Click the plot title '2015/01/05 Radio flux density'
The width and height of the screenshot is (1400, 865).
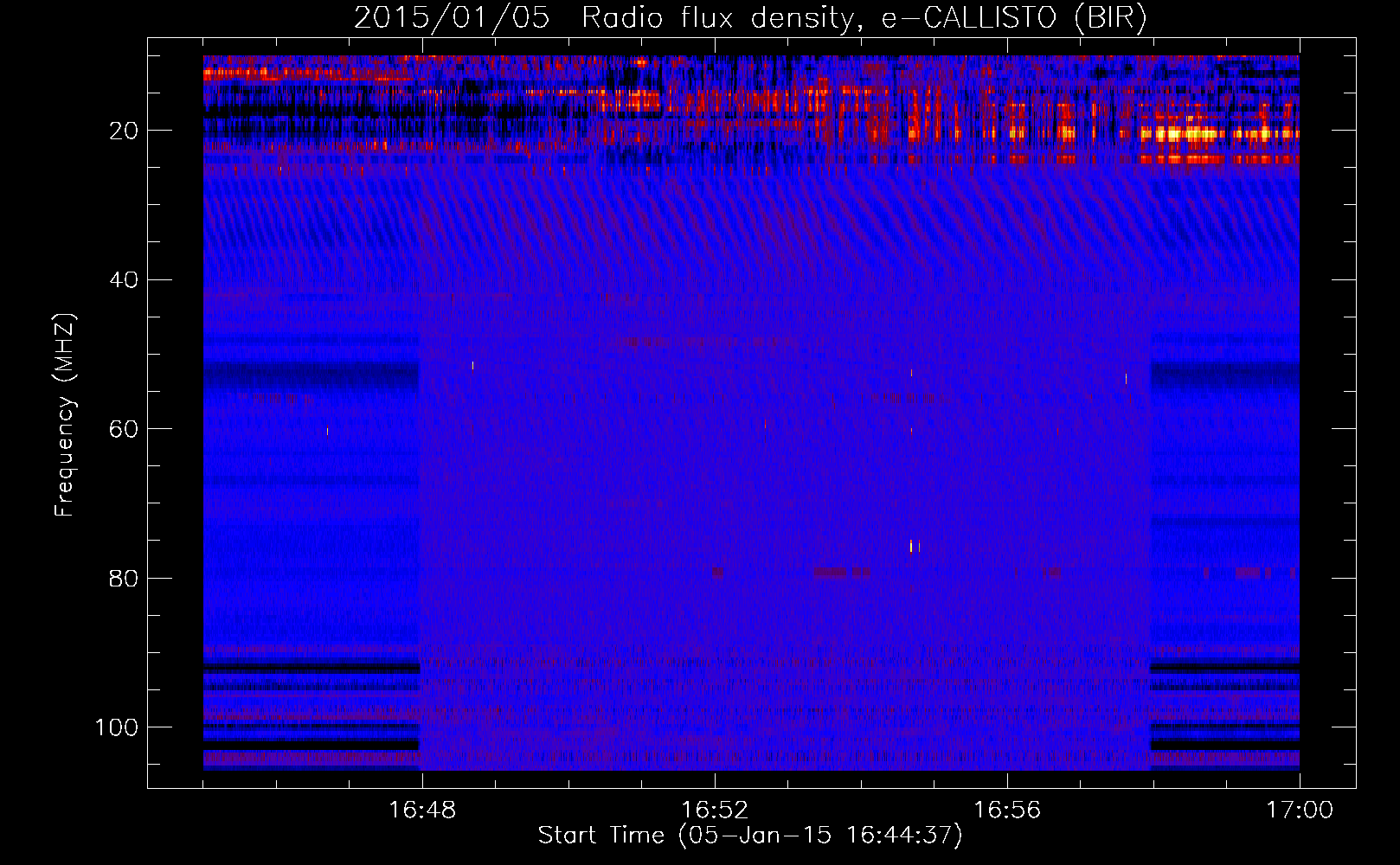click(750, 17)
